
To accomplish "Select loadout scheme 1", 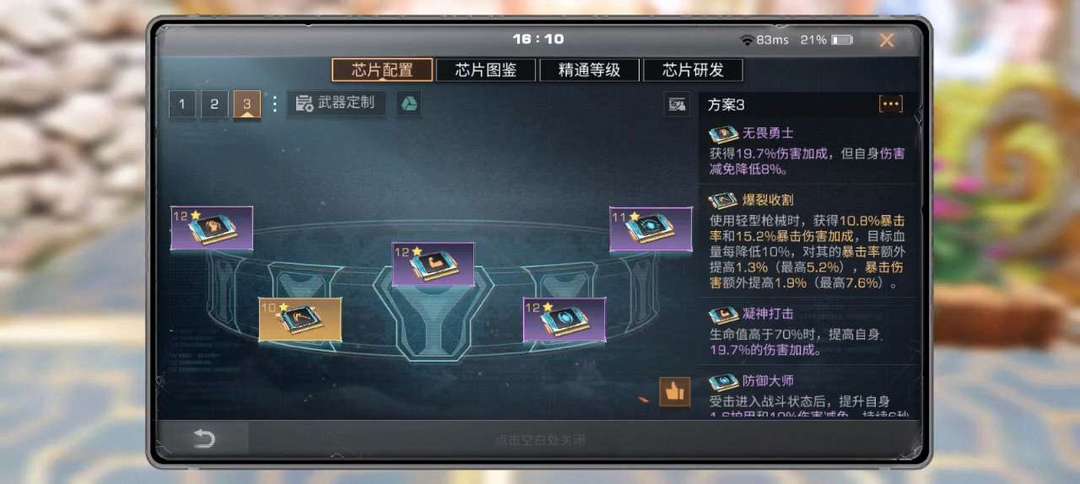I will pyautogui.click(x=182, y=105).
